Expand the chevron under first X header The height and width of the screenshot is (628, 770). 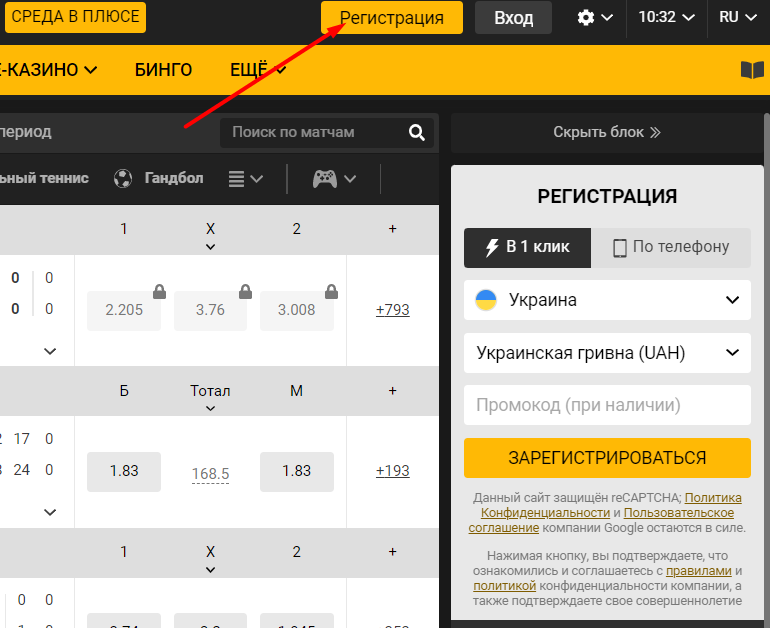[210, 247]
